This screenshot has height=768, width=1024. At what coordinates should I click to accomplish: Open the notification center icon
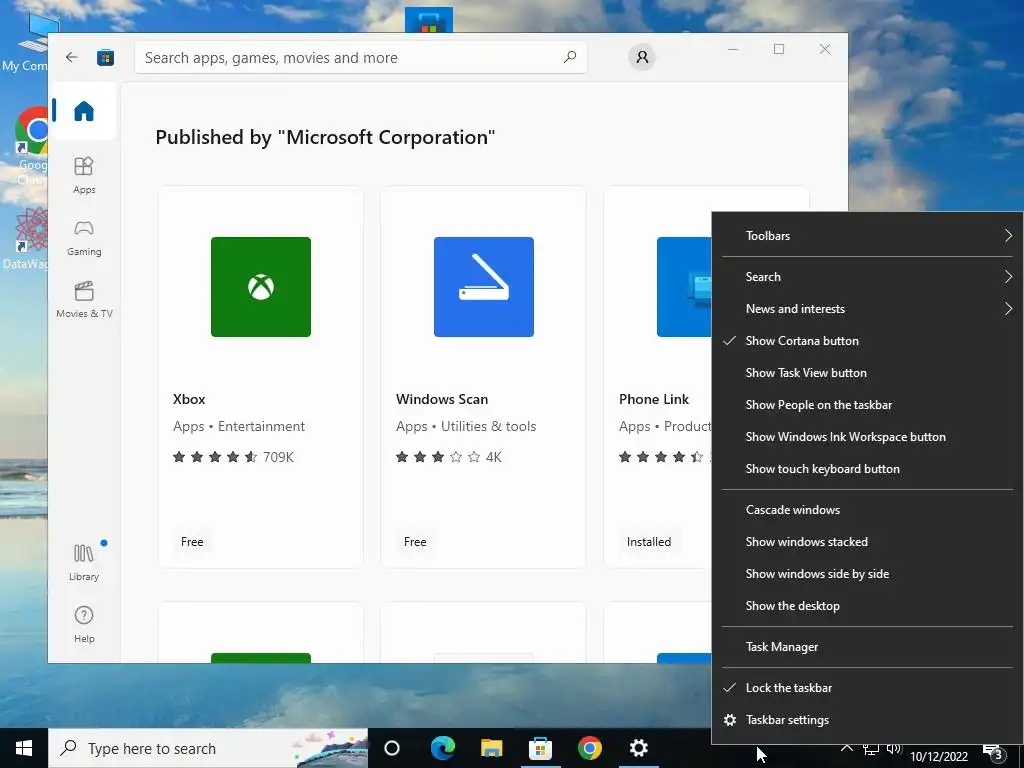[993, 752]
